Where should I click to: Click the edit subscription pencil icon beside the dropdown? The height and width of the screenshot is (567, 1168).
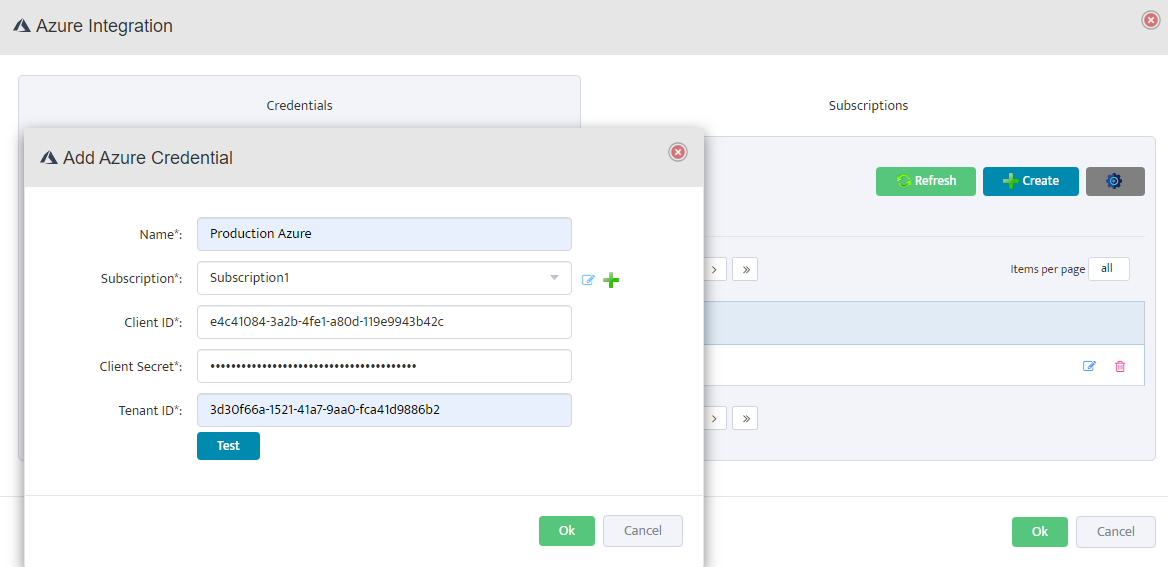point(588,280)
